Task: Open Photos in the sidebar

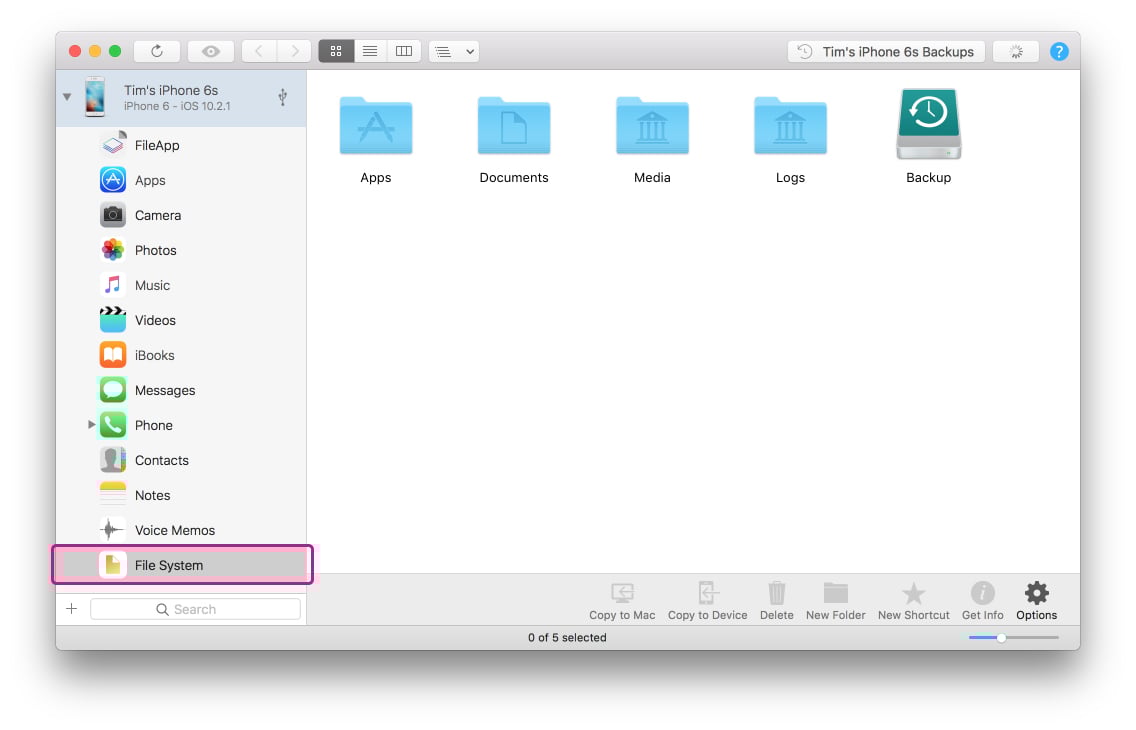Action: [181, 251]
